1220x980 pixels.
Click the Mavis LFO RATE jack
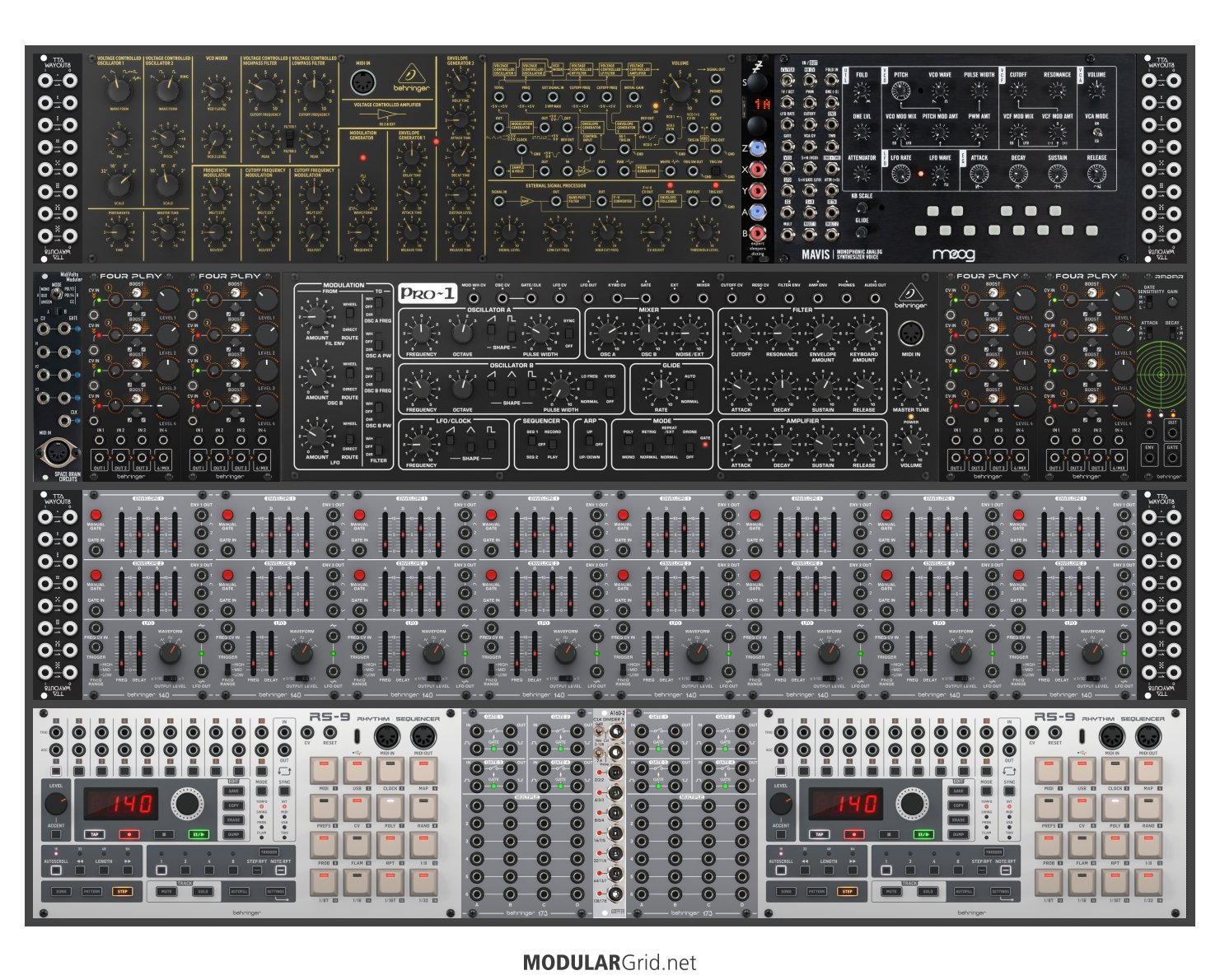[x=788, y=124]
